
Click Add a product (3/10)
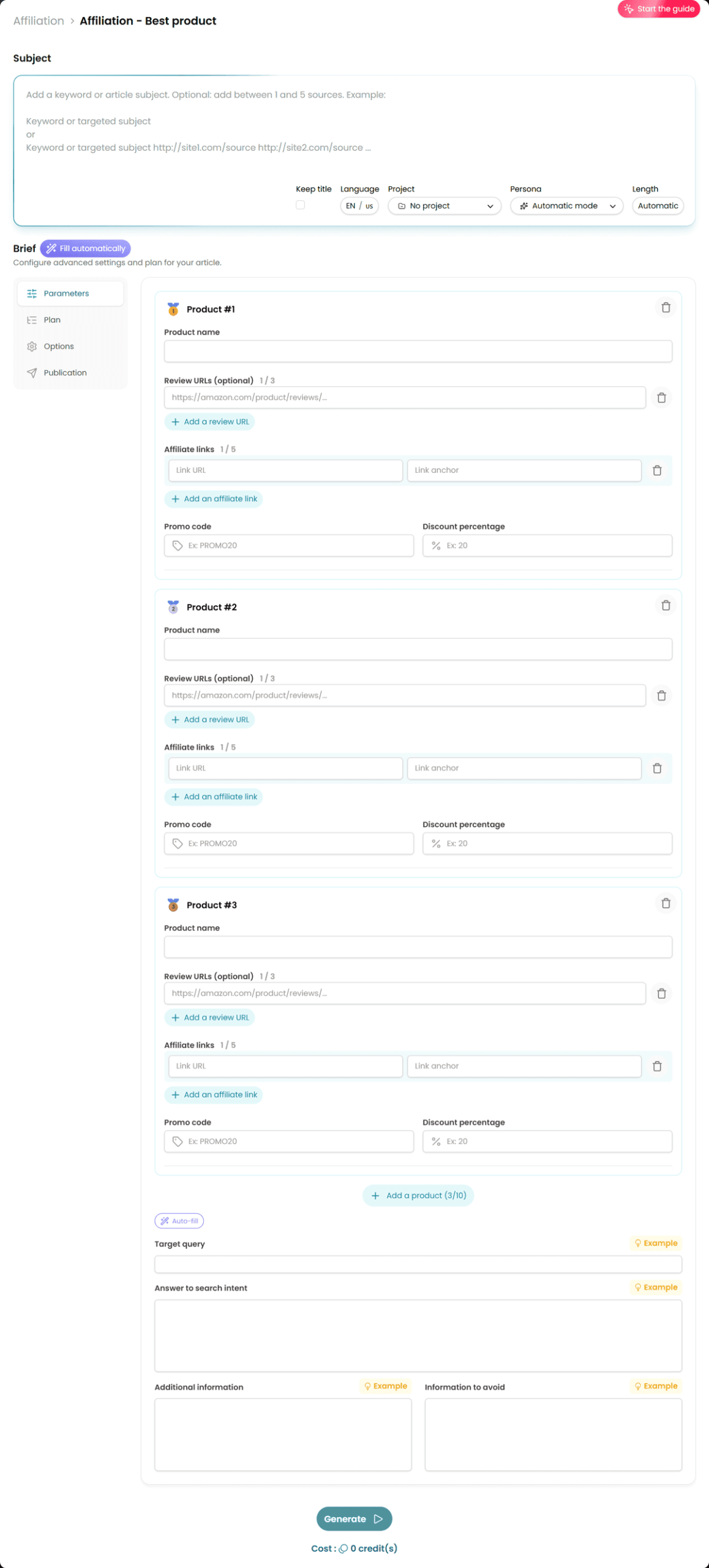[x=418, y=1196]
